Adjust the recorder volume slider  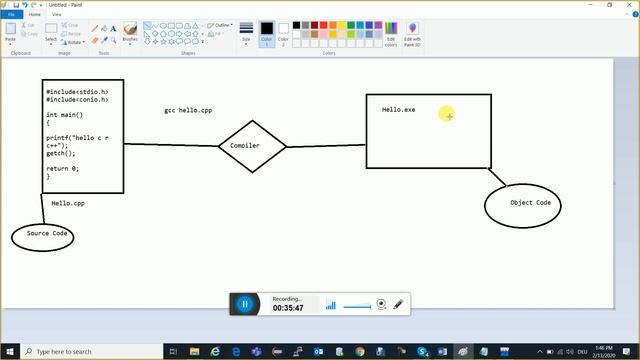point(357,307)
